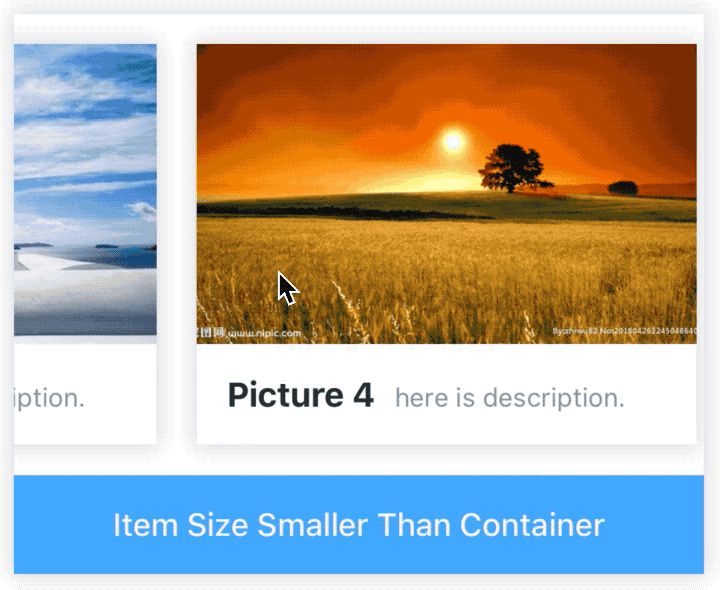The image size is (720, 590).
Task: Click the white caption area of left card
Action: 85,394
